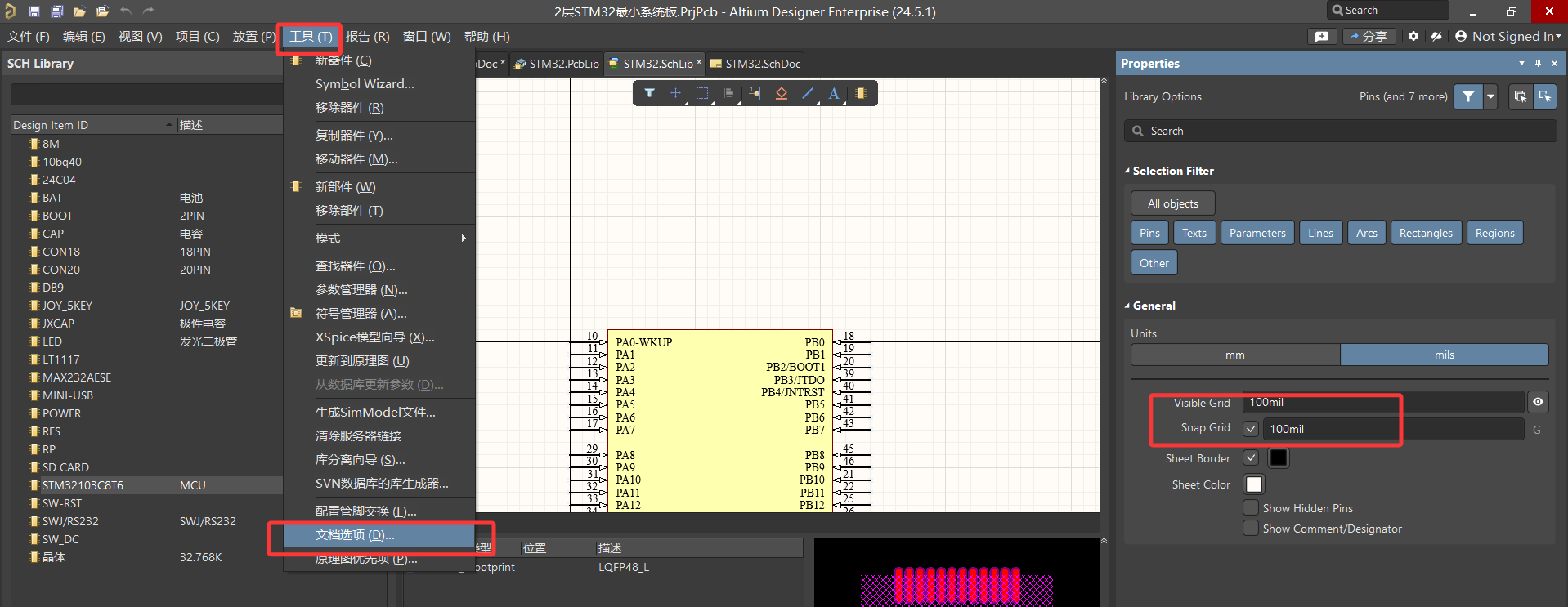
Task: Open a project with the stacked folder icon
Action: (x=102, y=11)
